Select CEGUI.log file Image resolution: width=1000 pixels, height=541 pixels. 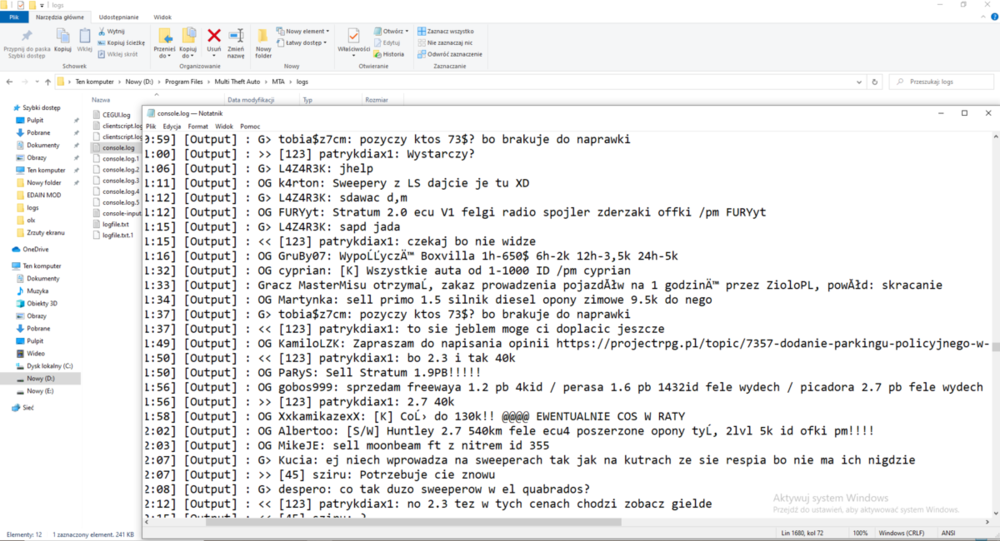116,115
